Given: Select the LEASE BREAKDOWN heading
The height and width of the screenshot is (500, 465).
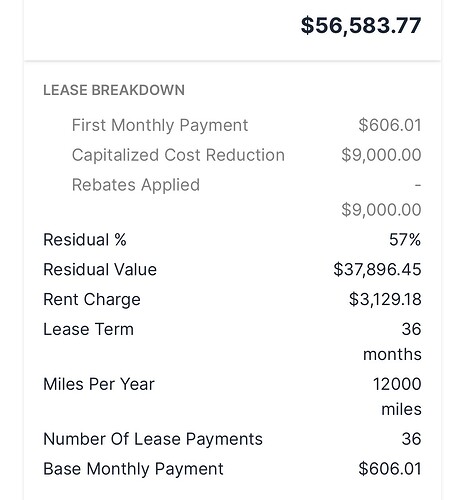Looking at the screenshot, I should point(114,90).
